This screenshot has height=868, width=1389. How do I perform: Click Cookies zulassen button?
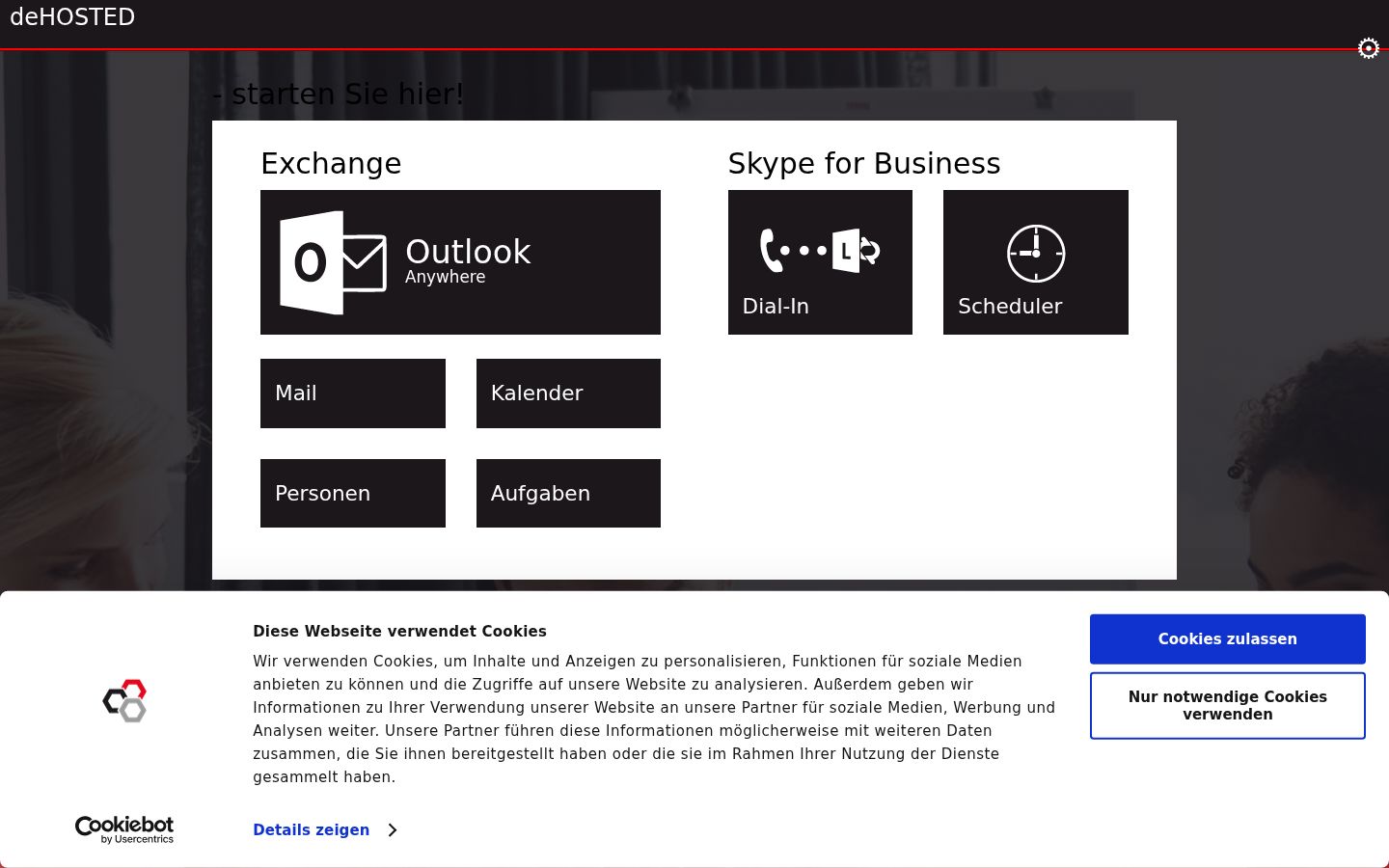(x=1227, y=638)
